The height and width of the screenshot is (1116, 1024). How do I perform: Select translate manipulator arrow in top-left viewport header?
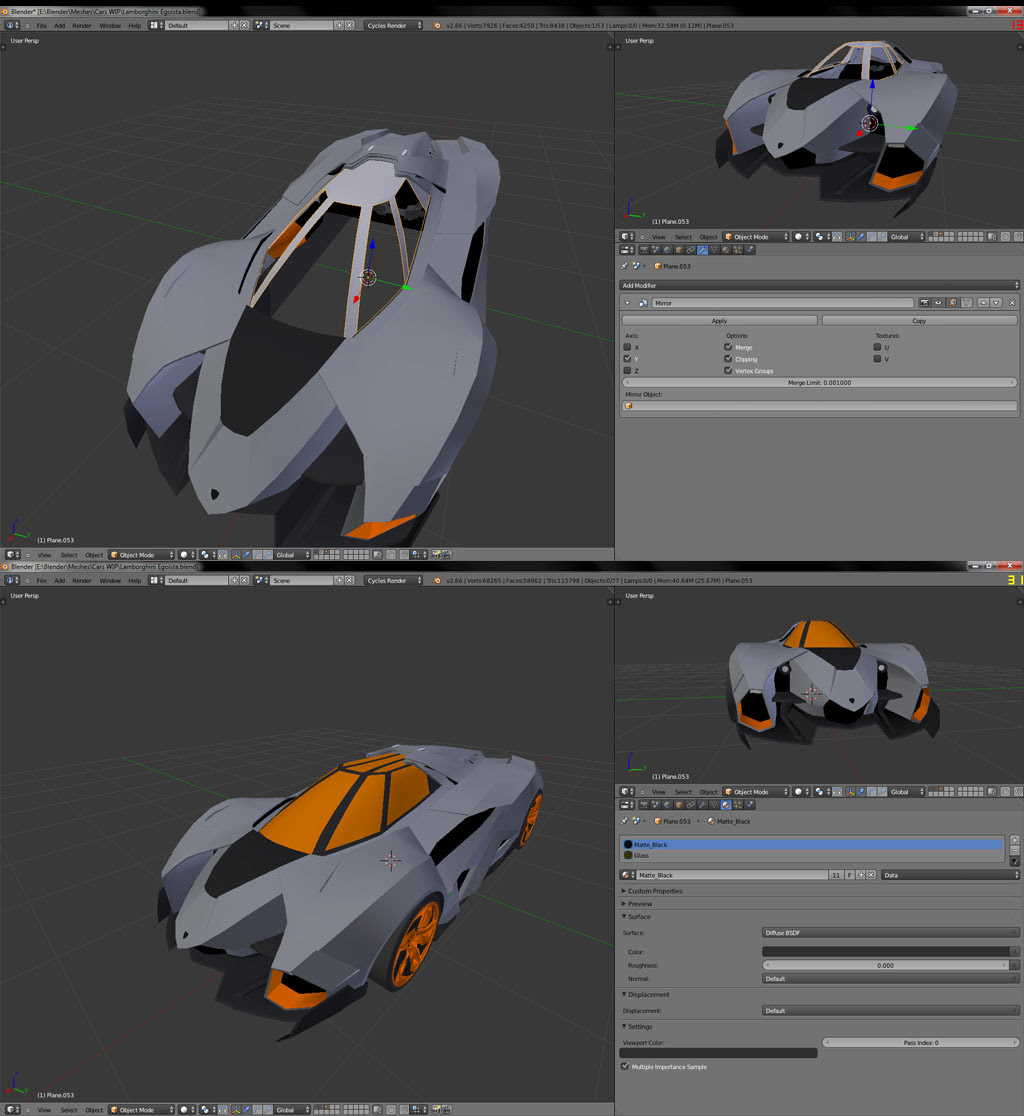246,554
